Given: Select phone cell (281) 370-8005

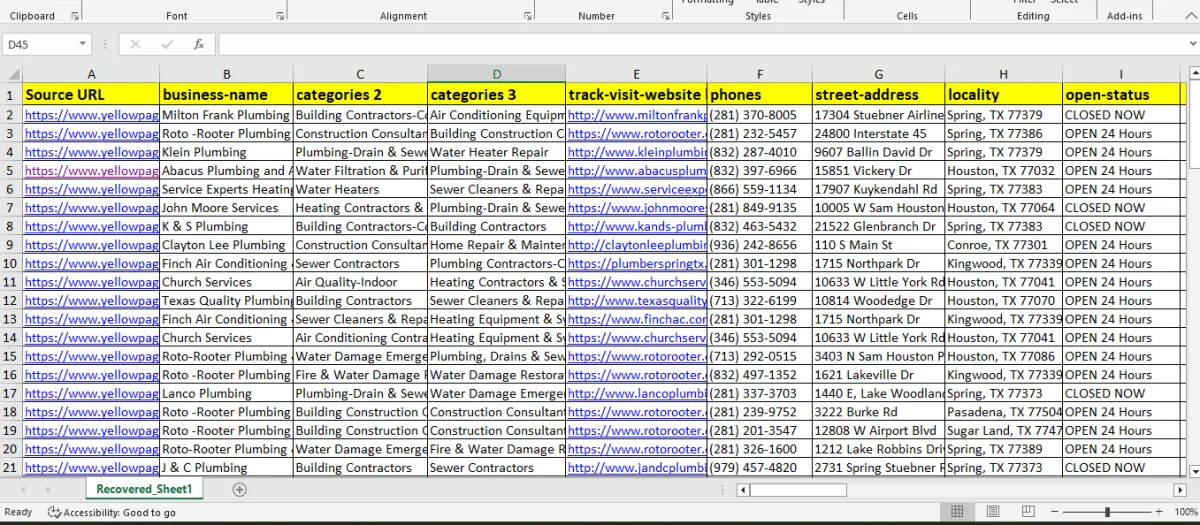Looking at the screenshot, I should (759, 115).
